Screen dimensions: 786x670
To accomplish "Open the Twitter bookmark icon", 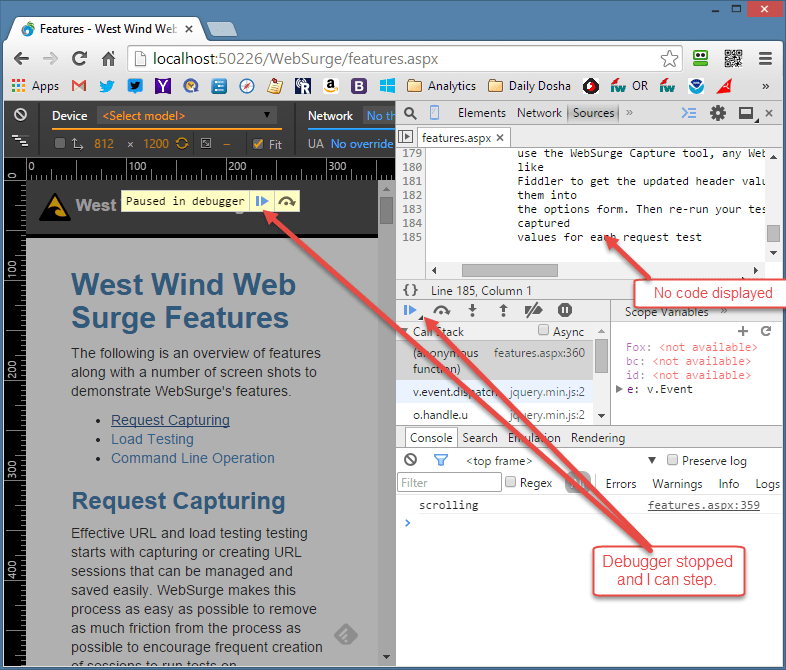I will tap(106, 86).
